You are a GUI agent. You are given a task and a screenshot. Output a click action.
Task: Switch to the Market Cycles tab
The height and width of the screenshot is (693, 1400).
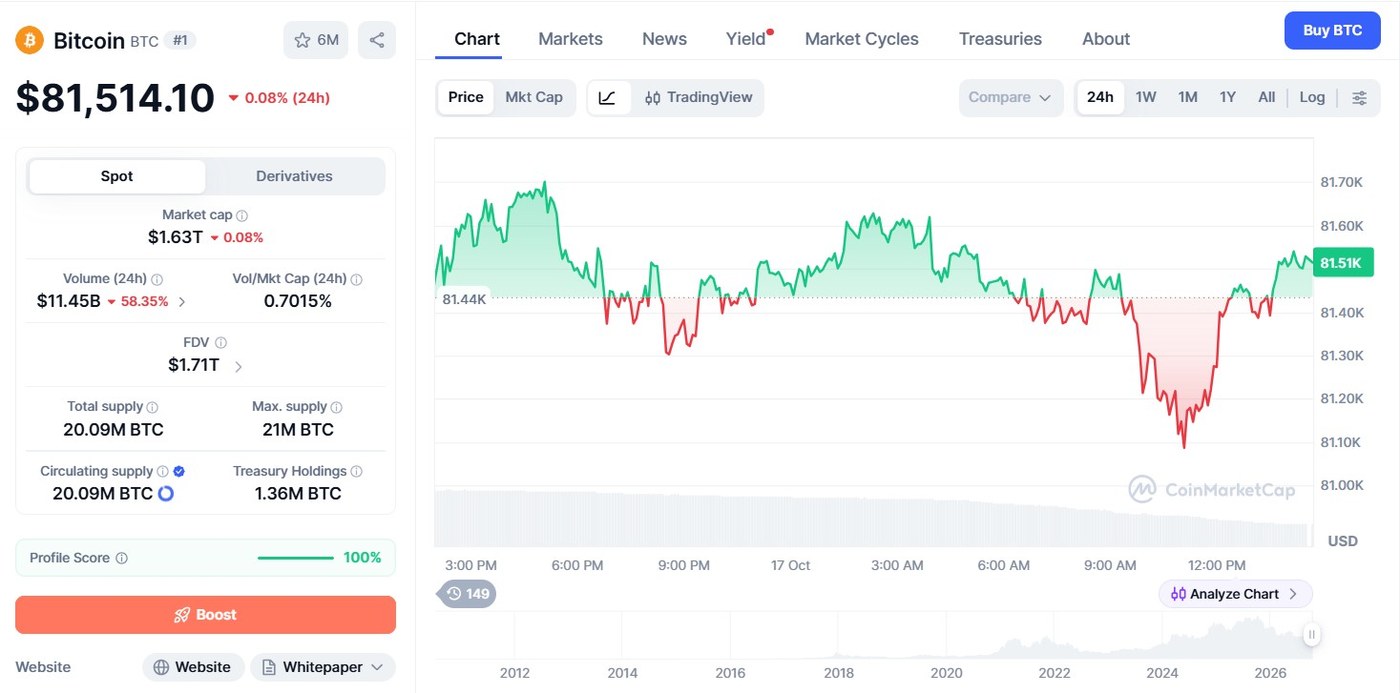(x=862, y=39)
